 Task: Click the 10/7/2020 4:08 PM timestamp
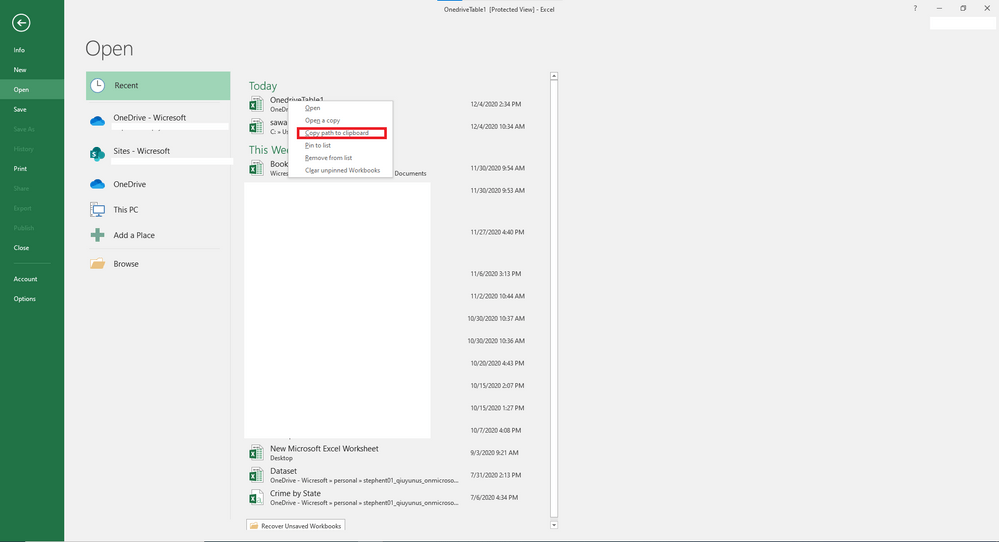(x=496, y=431)
